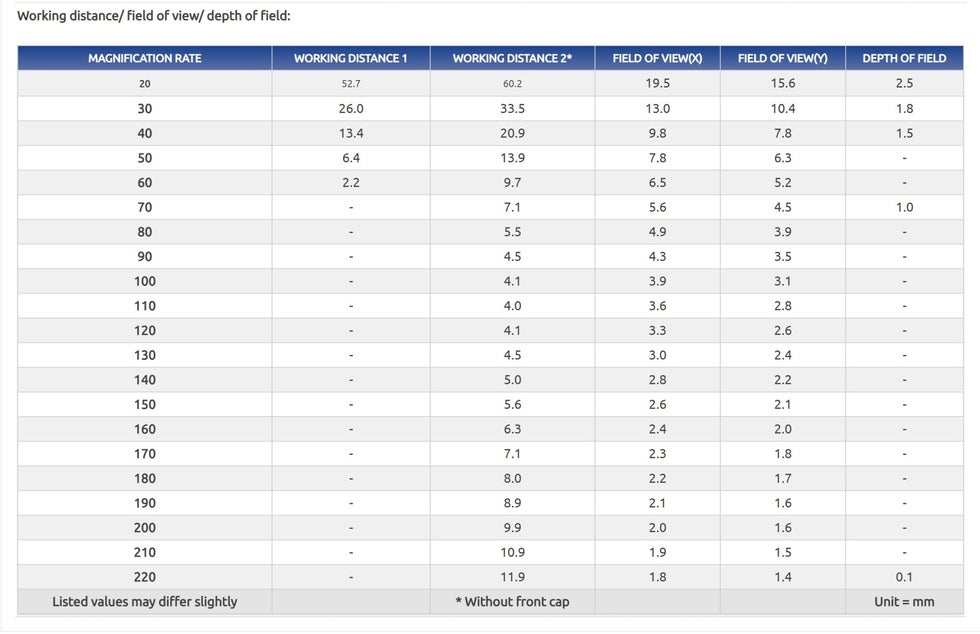Click the "Unit = mm" footer cell
This screenshot has width=980, height=634.
(904, 601)
